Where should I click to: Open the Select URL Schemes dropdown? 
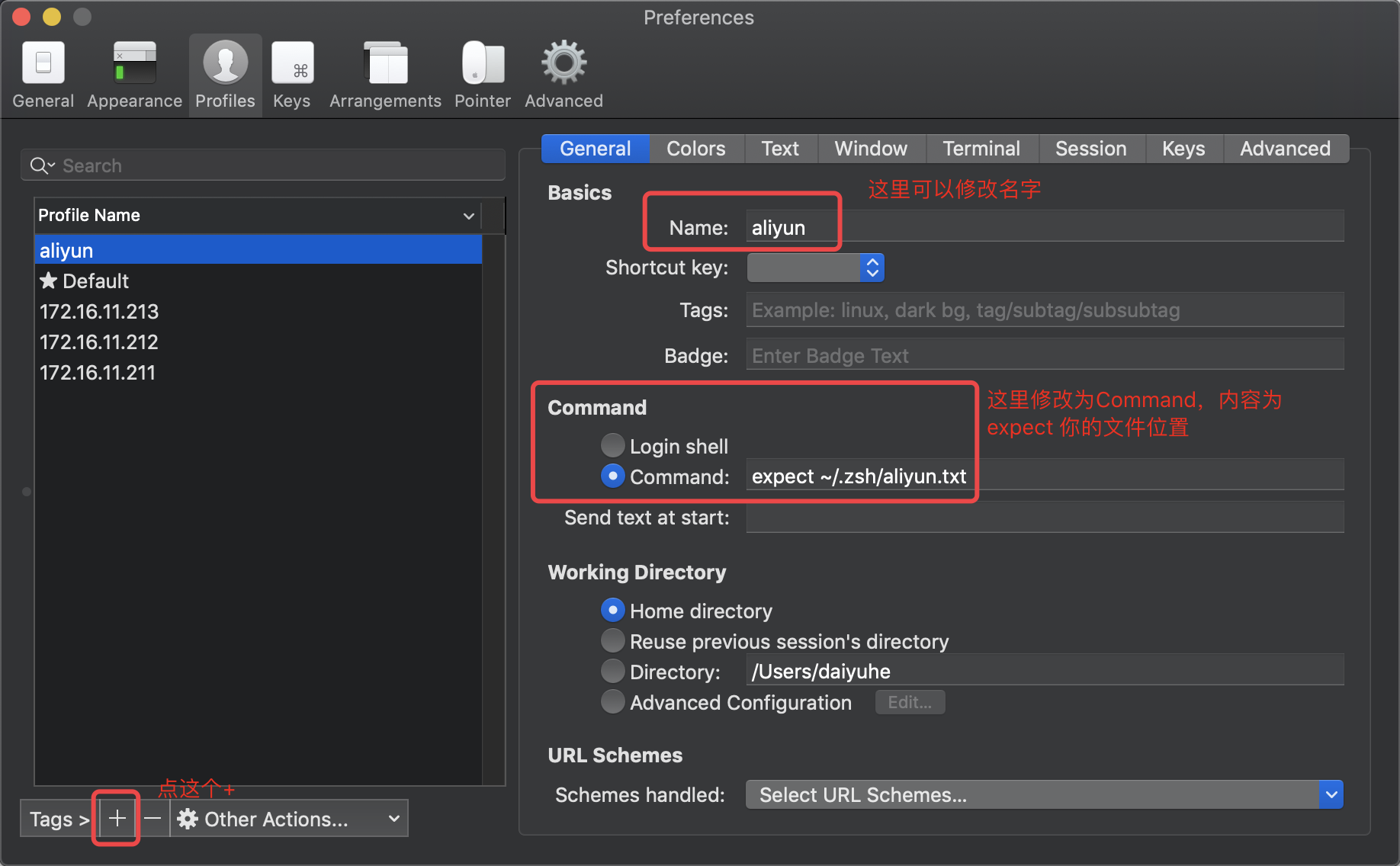(x=1331, y=794)
